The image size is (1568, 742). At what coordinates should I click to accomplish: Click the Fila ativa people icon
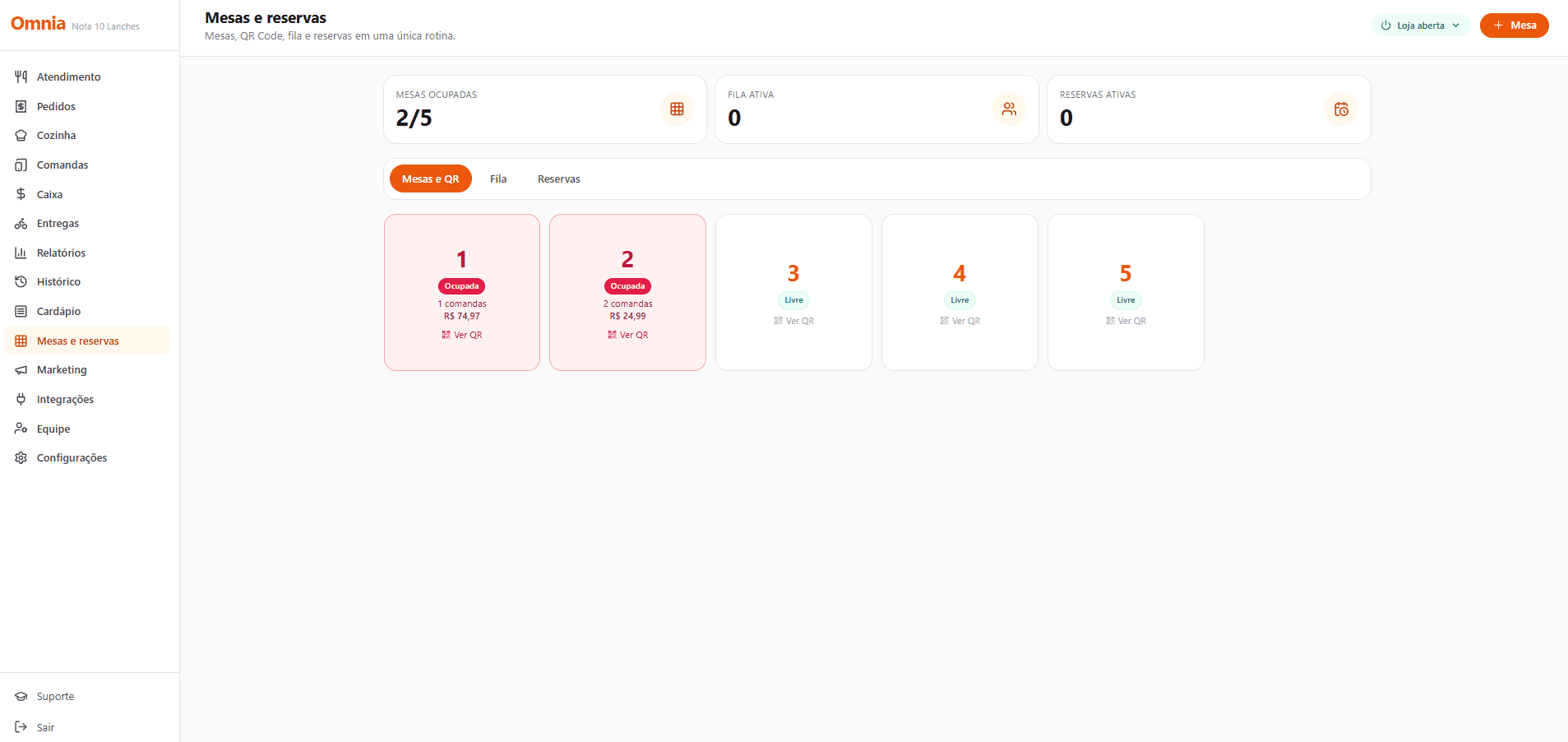click(1009, 109)
